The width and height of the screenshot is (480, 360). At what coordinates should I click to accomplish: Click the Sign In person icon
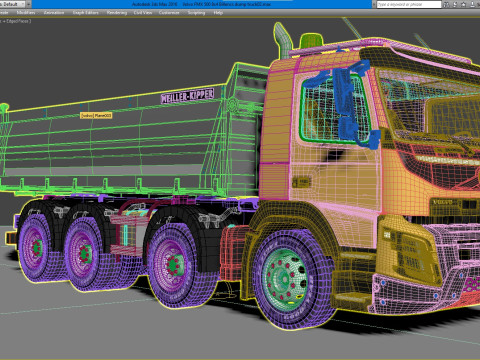coord(473,4)
